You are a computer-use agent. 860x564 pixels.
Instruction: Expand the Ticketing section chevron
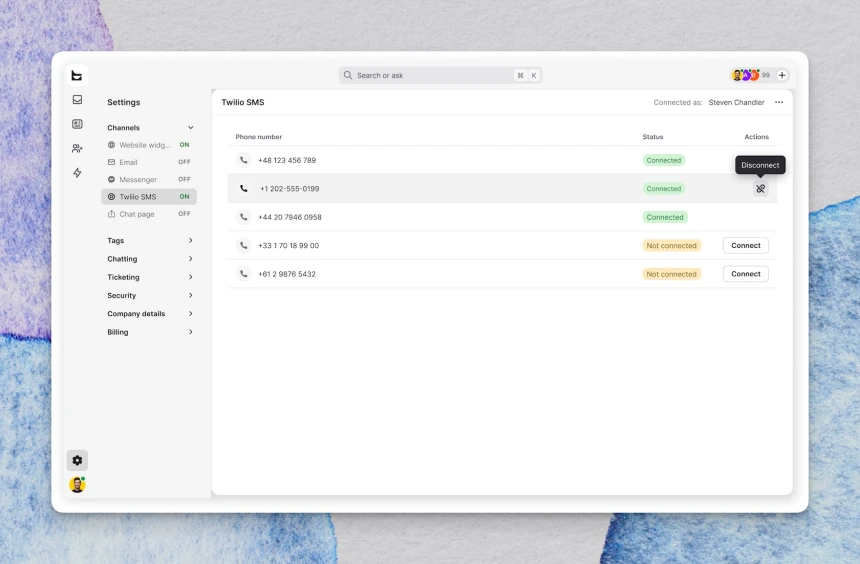pyautogui.click(x=190, y=277)
